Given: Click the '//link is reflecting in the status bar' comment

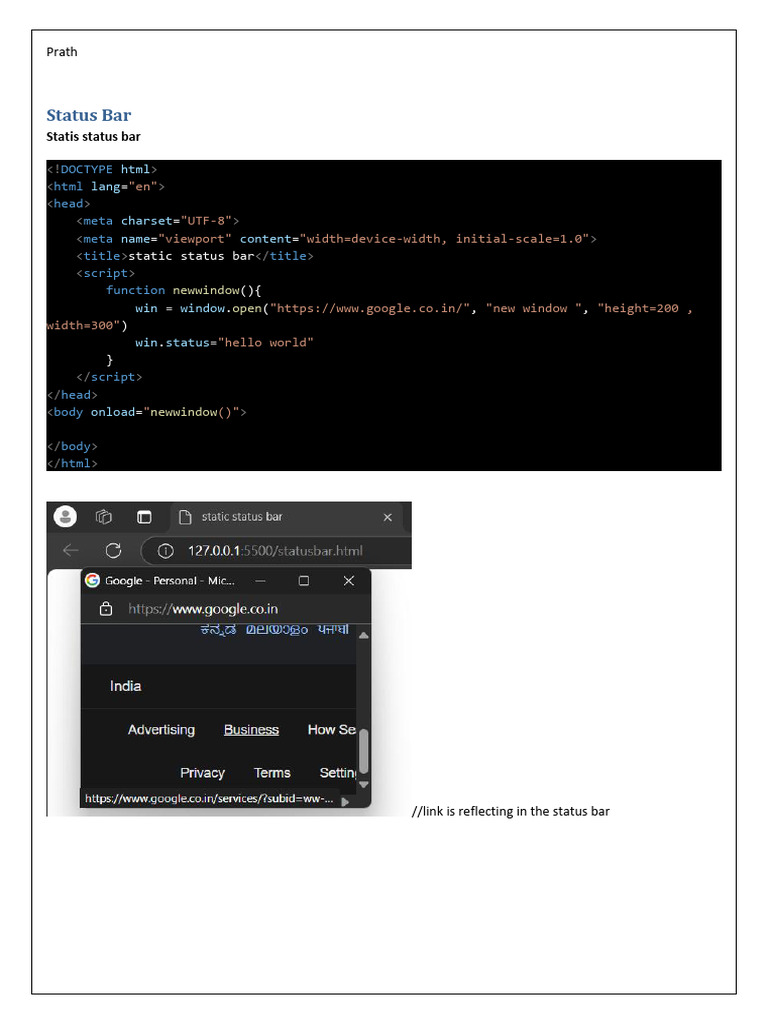Looking at the screenshot, I should 511,812.
